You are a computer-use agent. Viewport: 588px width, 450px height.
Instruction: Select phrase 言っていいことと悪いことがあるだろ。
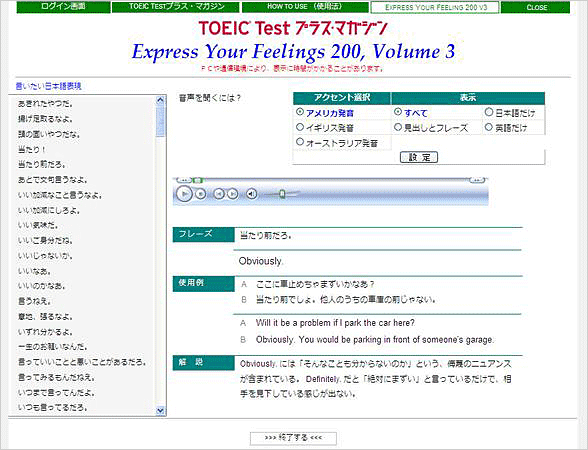[x=82, y=362]
